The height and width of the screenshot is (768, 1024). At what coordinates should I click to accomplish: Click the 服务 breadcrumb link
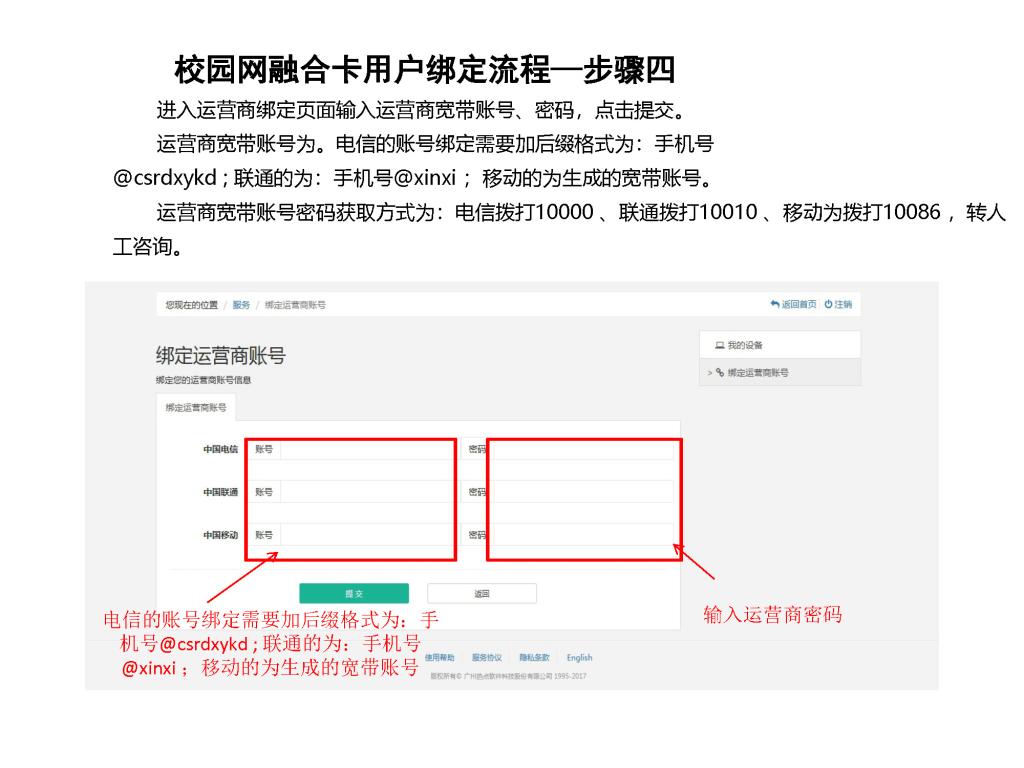tap(241, 305)
